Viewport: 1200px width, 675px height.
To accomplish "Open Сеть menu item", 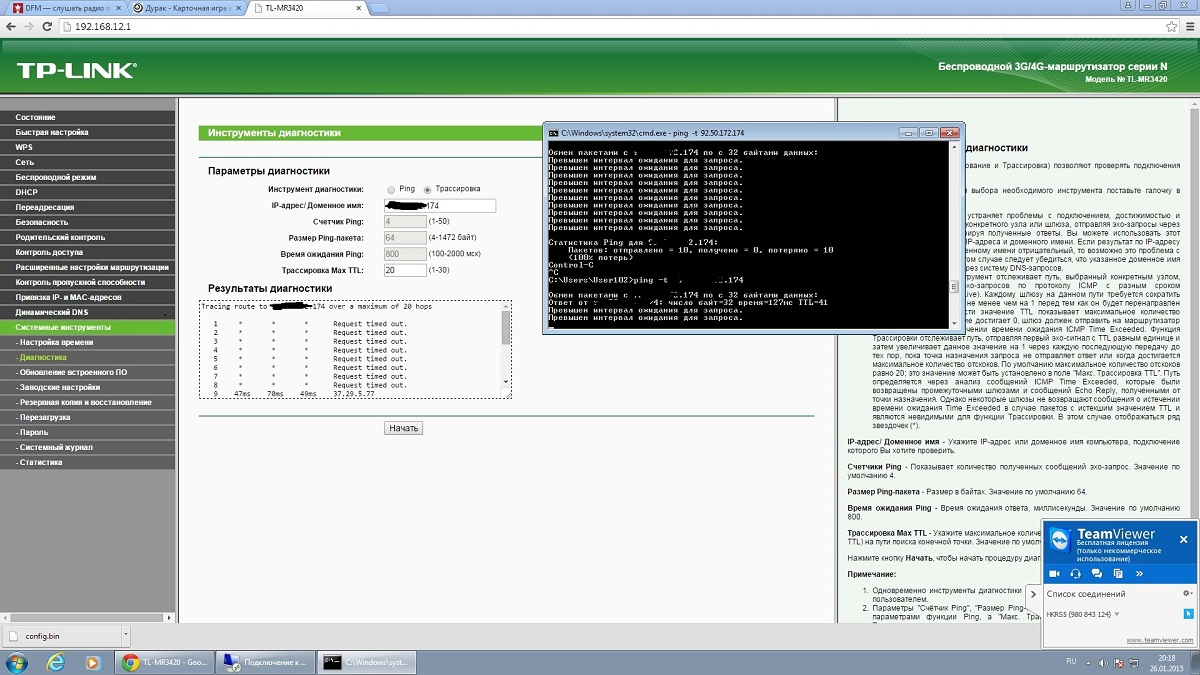I will [x=88, y=162].
